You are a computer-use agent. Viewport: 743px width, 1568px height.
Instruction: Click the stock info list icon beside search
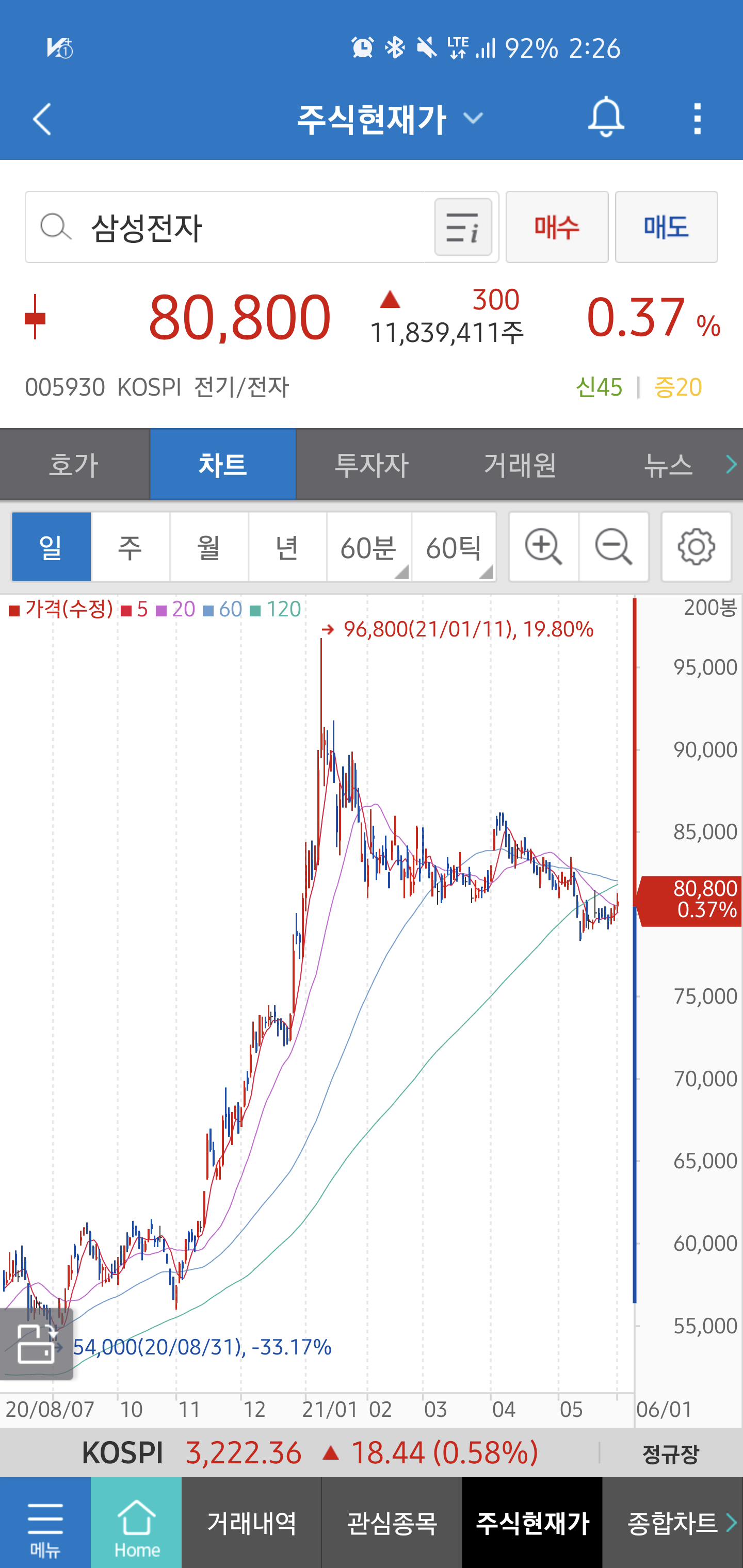[x=463, y=227]
